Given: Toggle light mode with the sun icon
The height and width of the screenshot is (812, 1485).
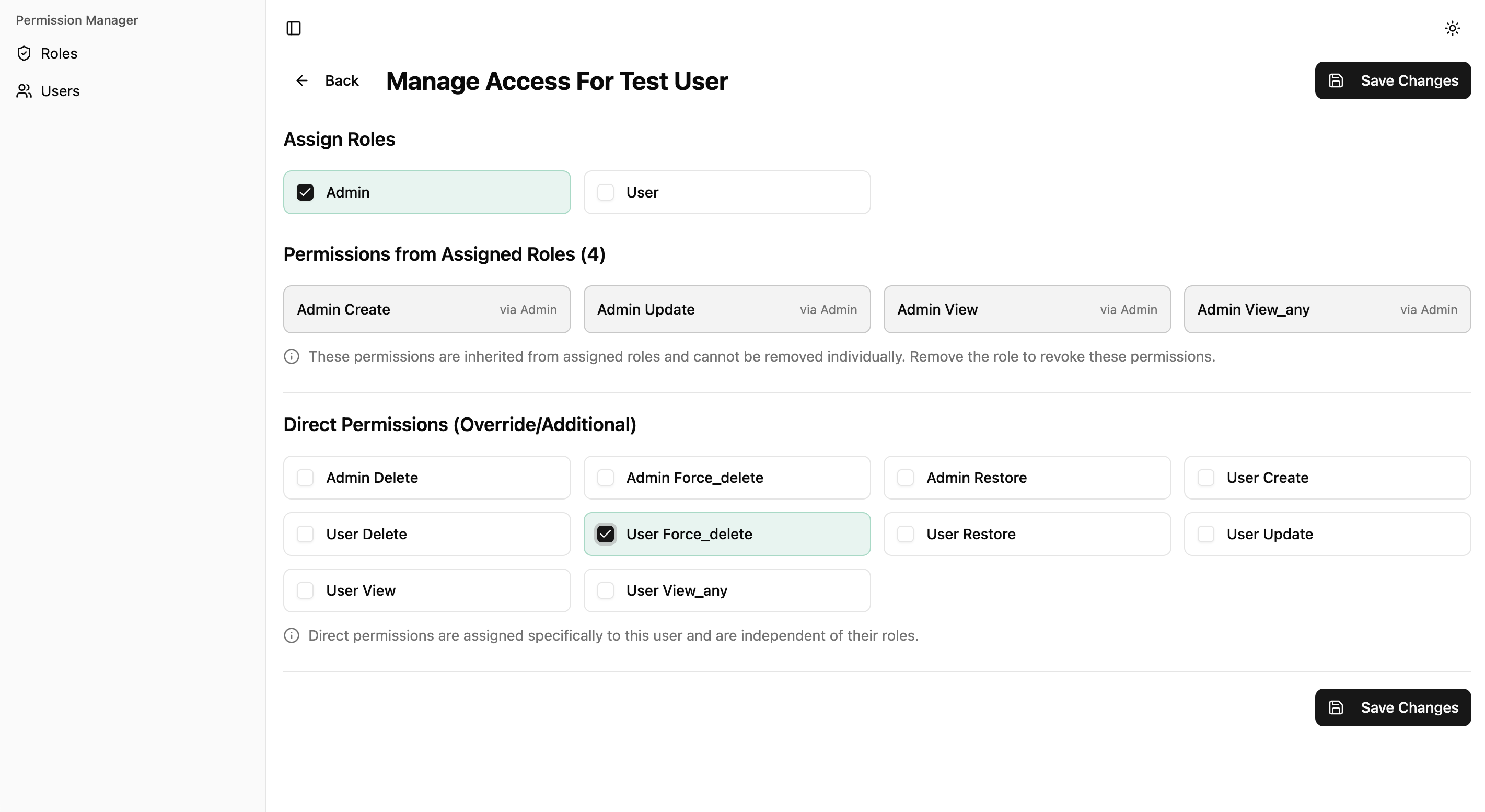Looking at the screenshot, I should click(x=1452, y=28).
